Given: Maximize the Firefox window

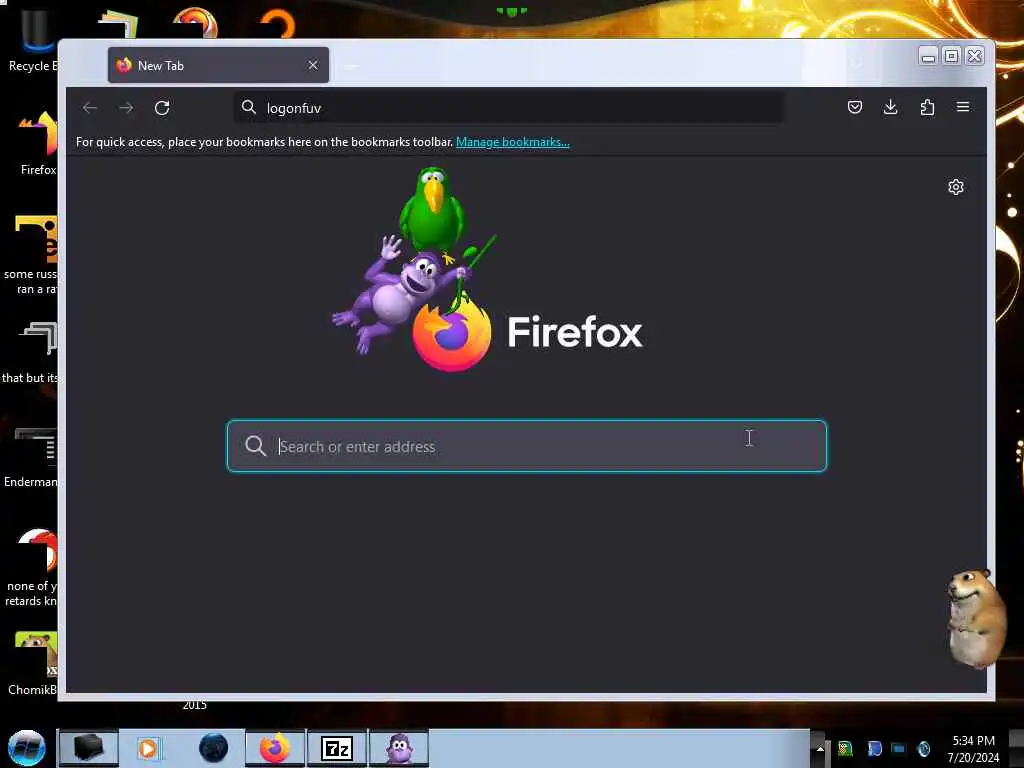Looking at the screenshot, I should [x=952, y=56].
